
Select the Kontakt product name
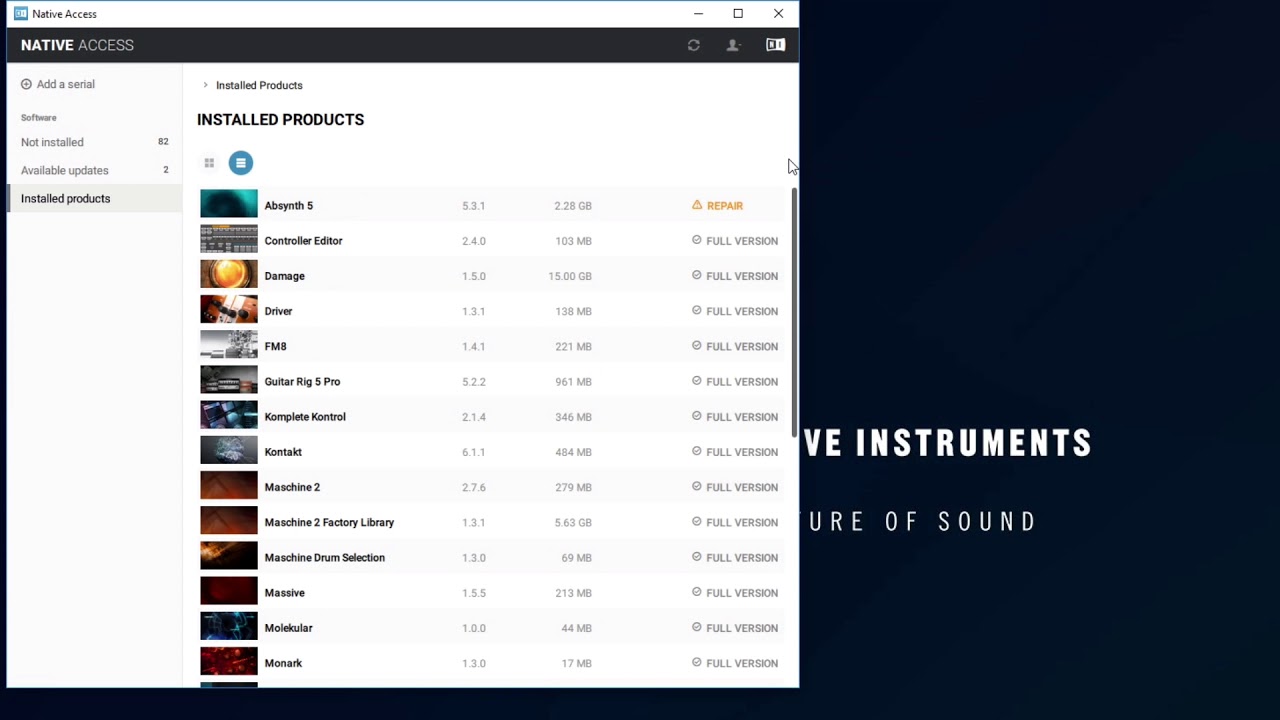(x=283, y=452)
